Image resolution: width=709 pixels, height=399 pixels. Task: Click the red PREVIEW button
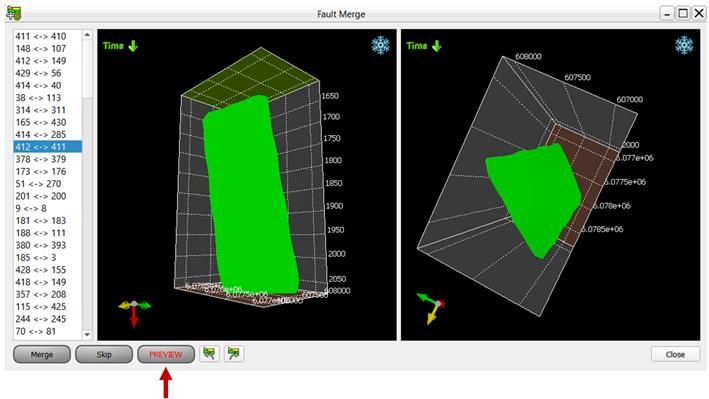coord(166,354)
